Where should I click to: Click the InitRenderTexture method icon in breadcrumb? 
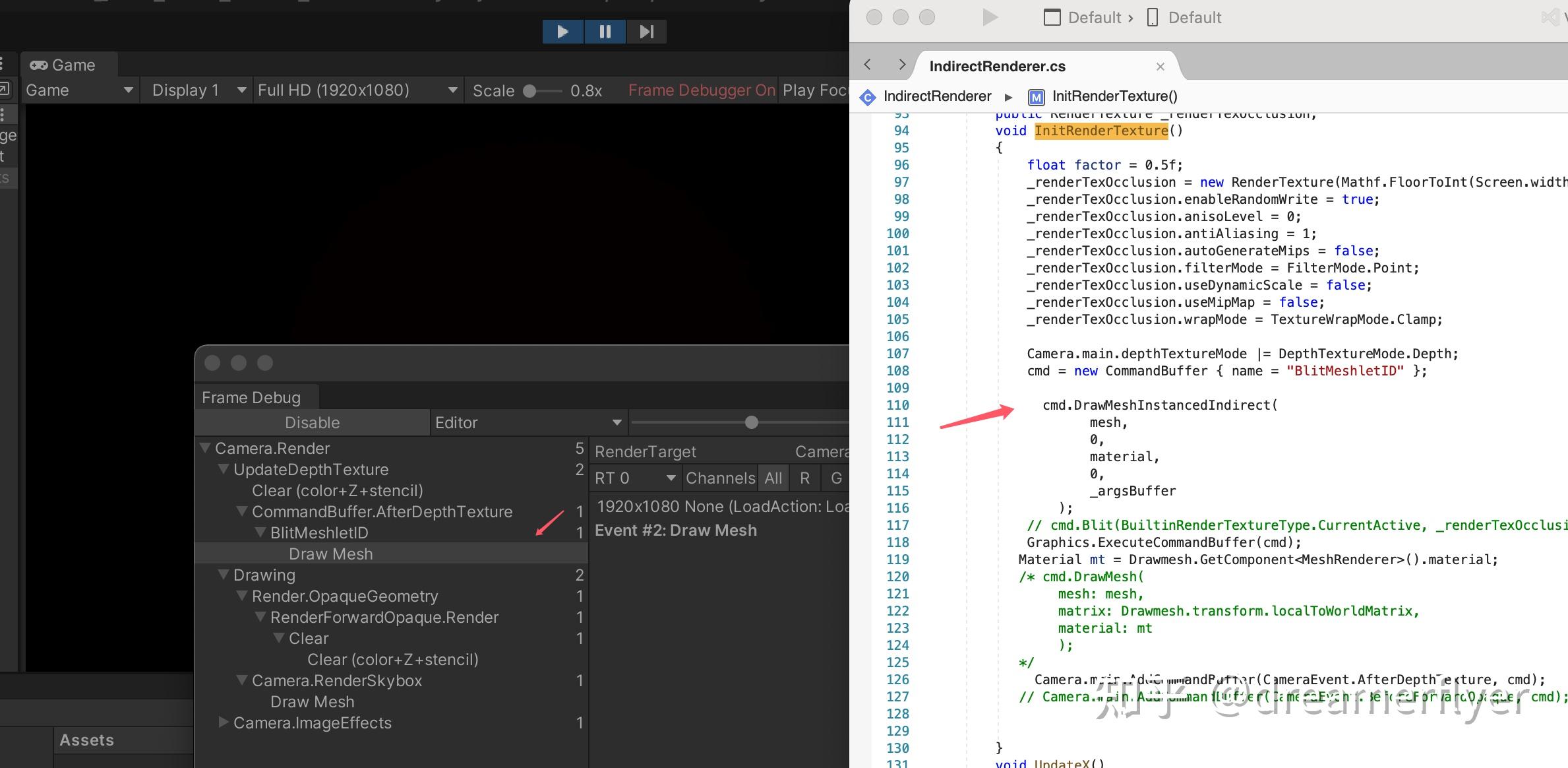click(1036, 96)
